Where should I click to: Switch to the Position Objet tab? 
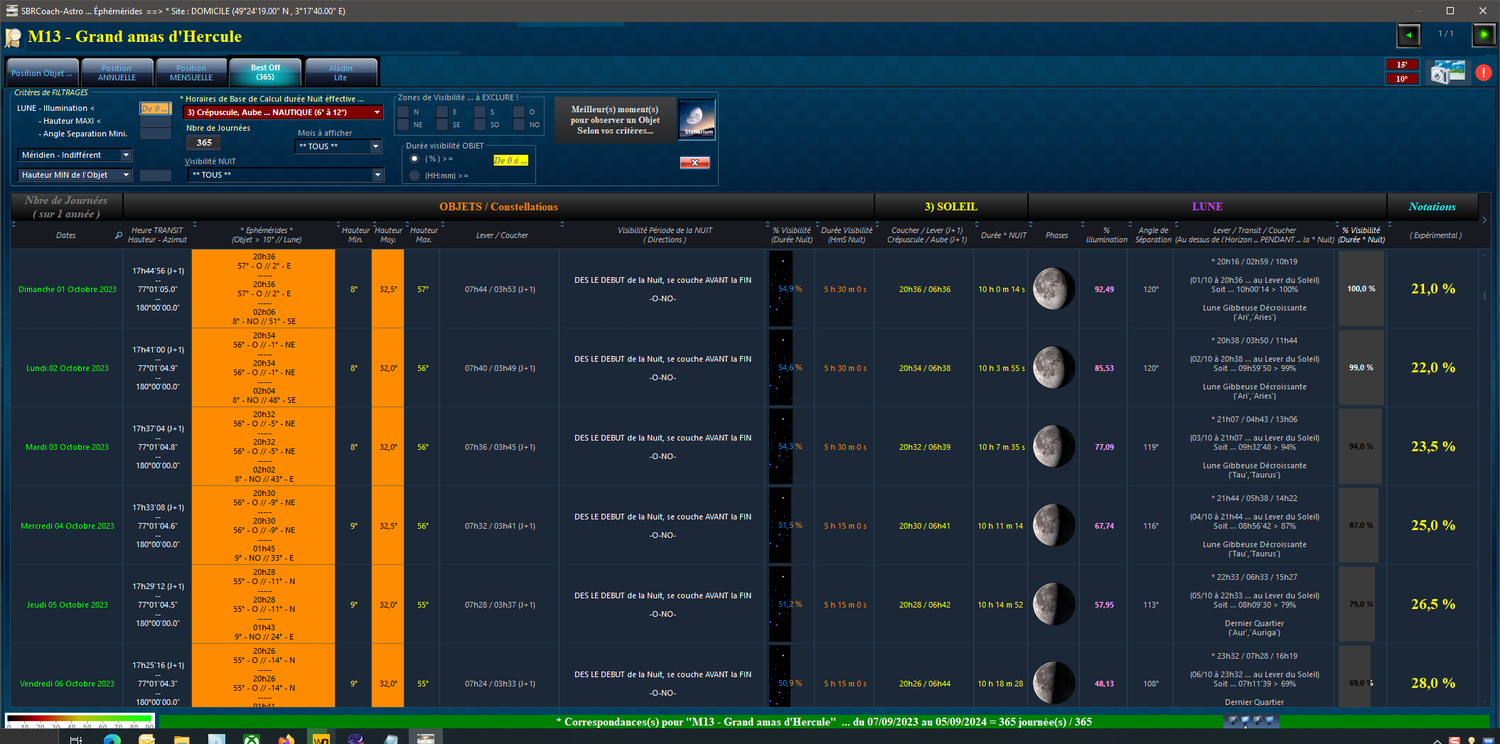point(42,73)
